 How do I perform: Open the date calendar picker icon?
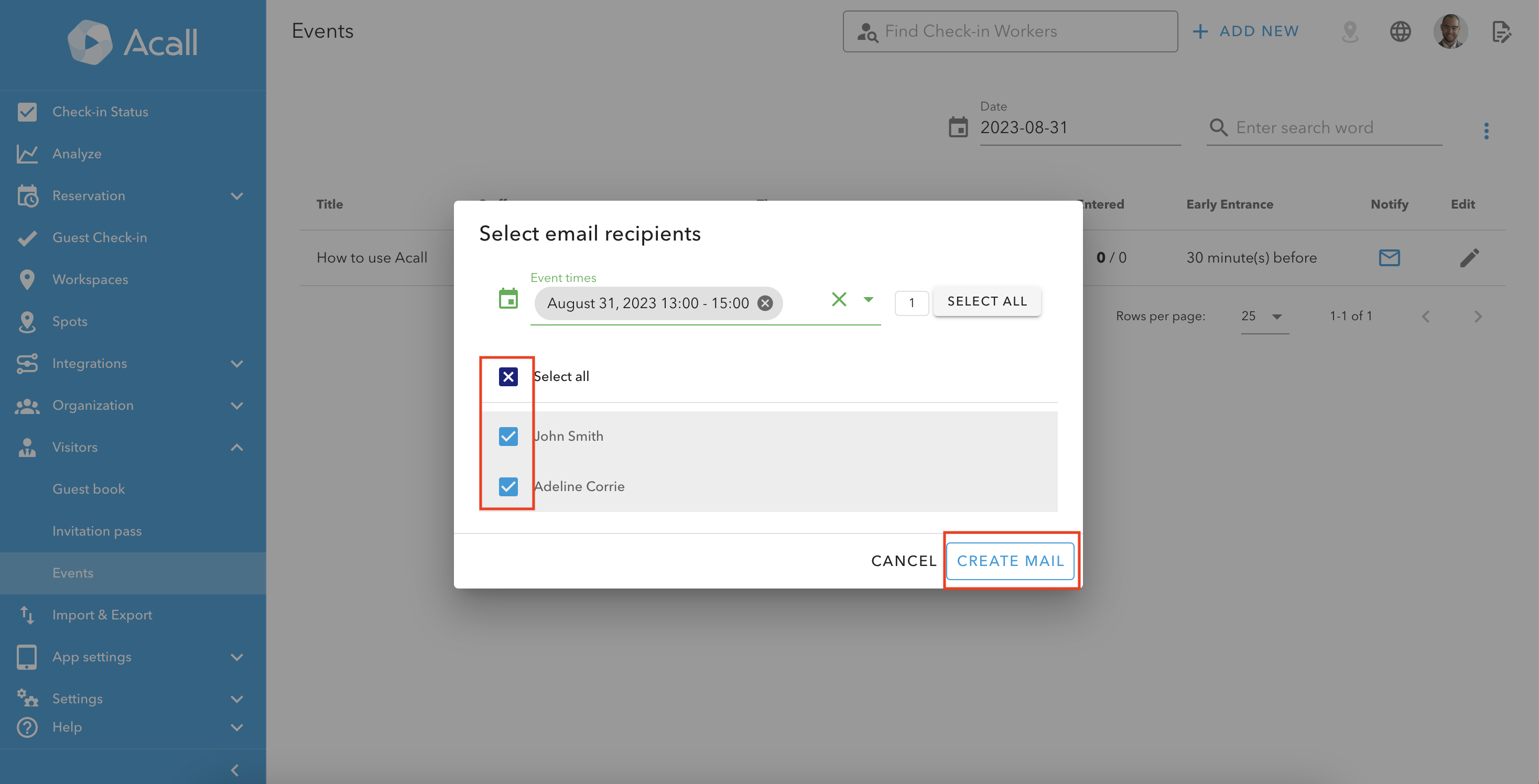click(x=958, y=127)
